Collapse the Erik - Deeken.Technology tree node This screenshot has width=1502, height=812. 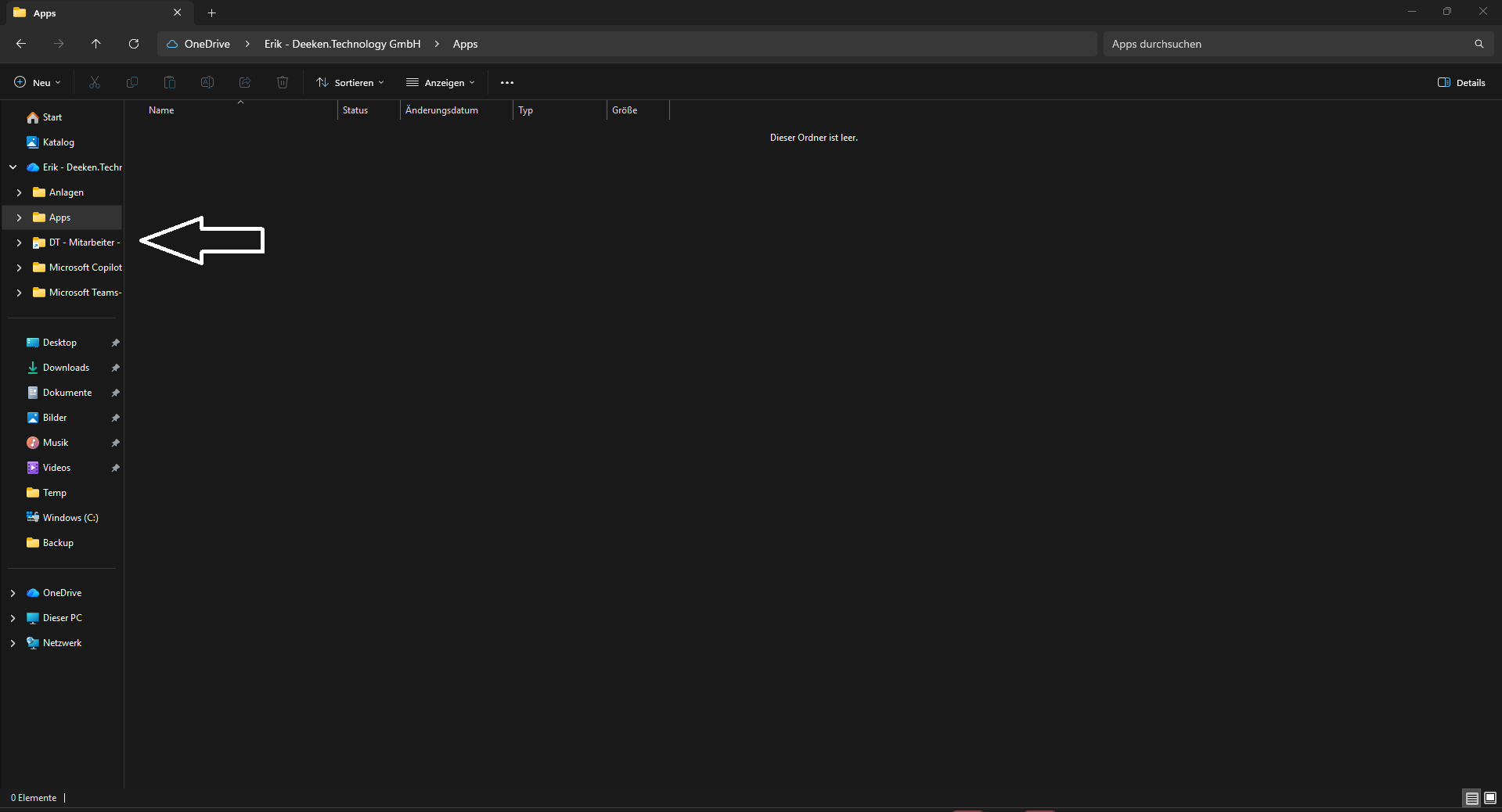[x=13, y=167]
